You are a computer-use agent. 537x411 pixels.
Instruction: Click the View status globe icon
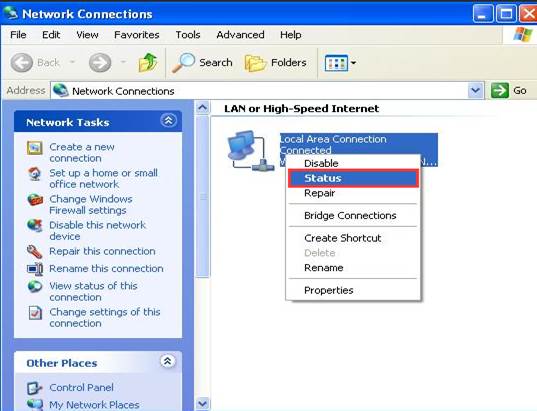[35, 286]
